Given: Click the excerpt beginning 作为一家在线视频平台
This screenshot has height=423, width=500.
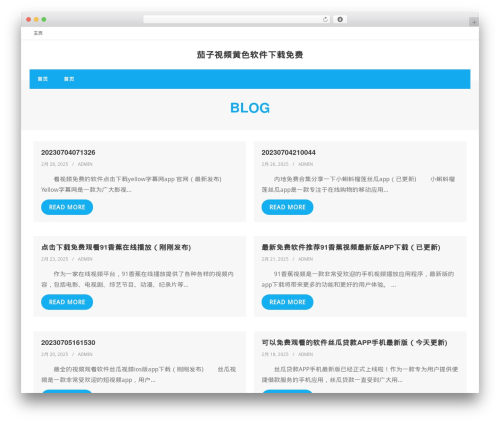Looking at the screenshot, I should 137,279.
